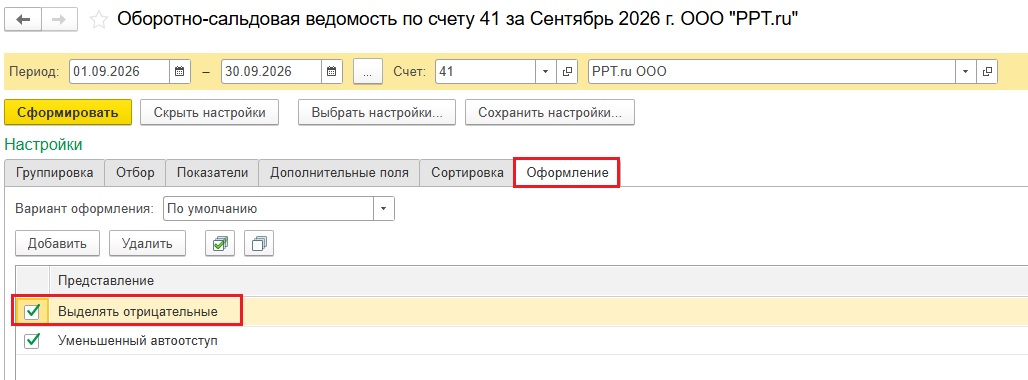Image resolution: width=1028 pixels, height=380 pixels.
Task: Open PPT.ru ООО organization card icon
Action: tap(987, 71)
